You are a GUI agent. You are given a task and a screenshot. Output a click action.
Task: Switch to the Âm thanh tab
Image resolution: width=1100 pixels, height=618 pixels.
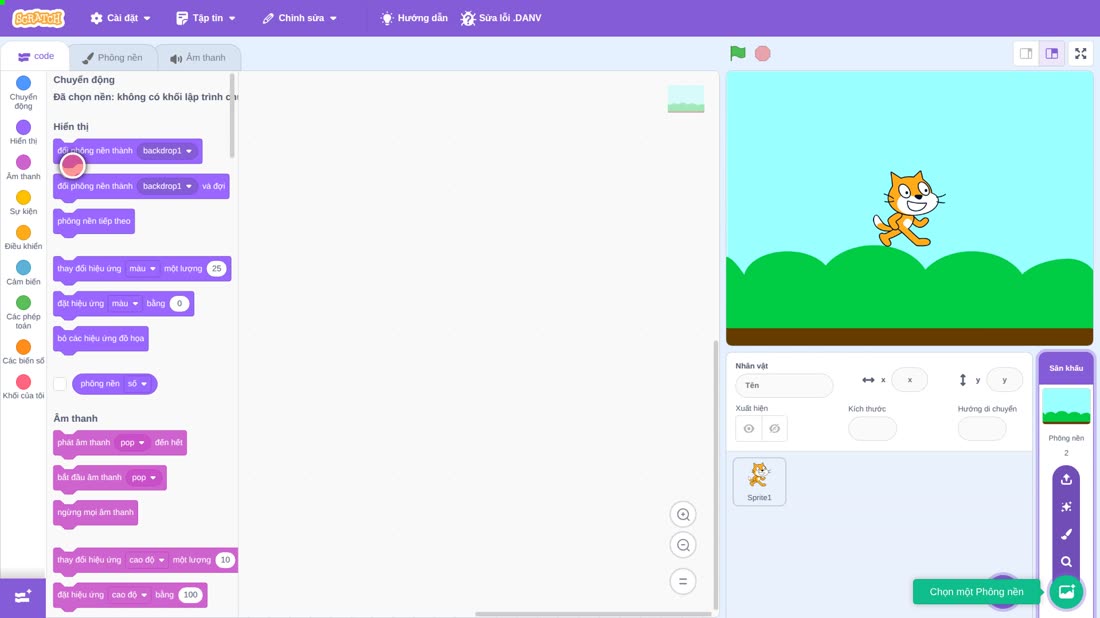point(198,58)
